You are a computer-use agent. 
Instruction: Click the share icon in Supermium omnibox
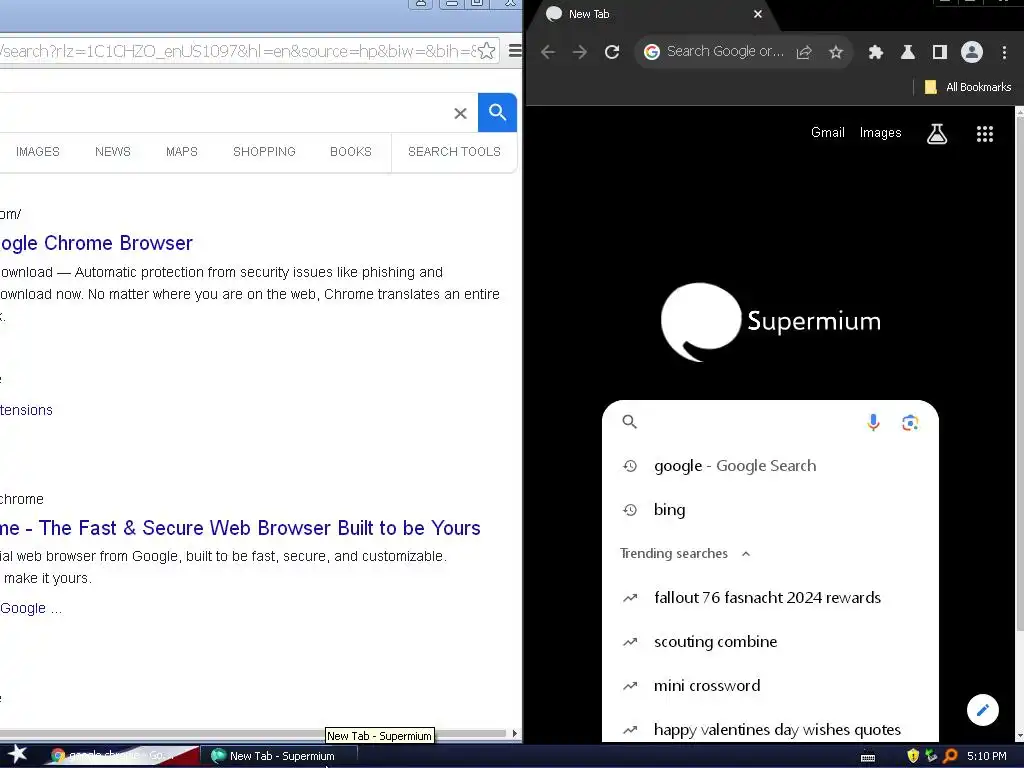click(x=804, y=52)
